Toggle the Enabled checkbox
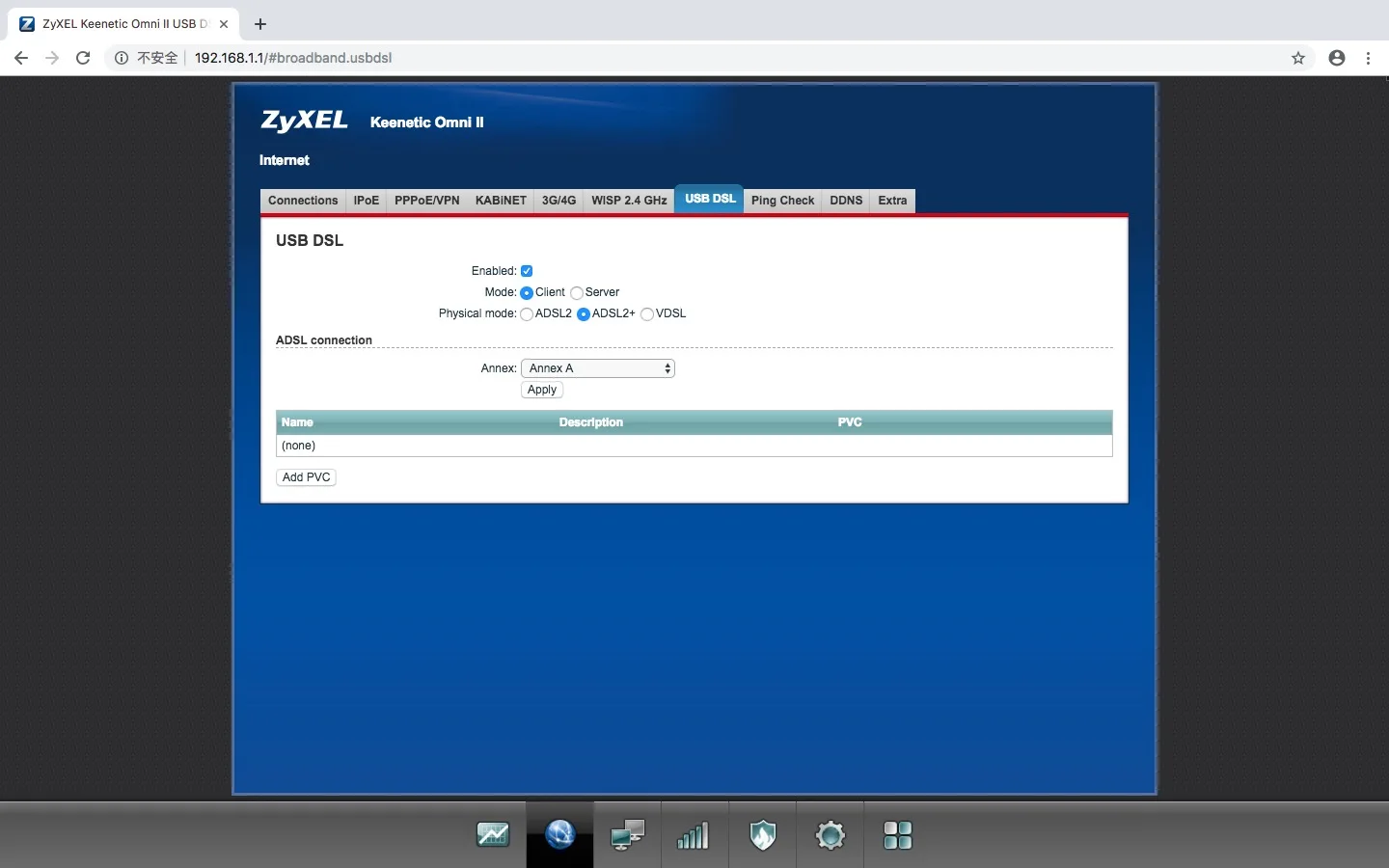1389x868 pixels. coord(527,271)
